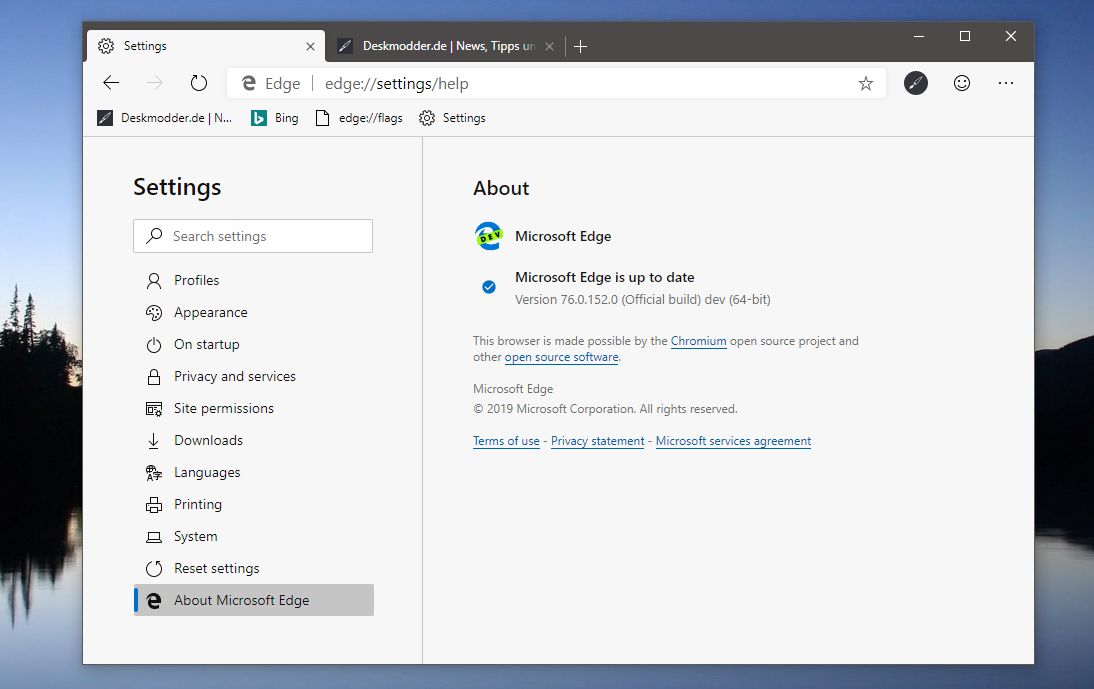1094x689 pixels.
Task: Click the Printing printer icon
Action: click(x=153, y=505)
